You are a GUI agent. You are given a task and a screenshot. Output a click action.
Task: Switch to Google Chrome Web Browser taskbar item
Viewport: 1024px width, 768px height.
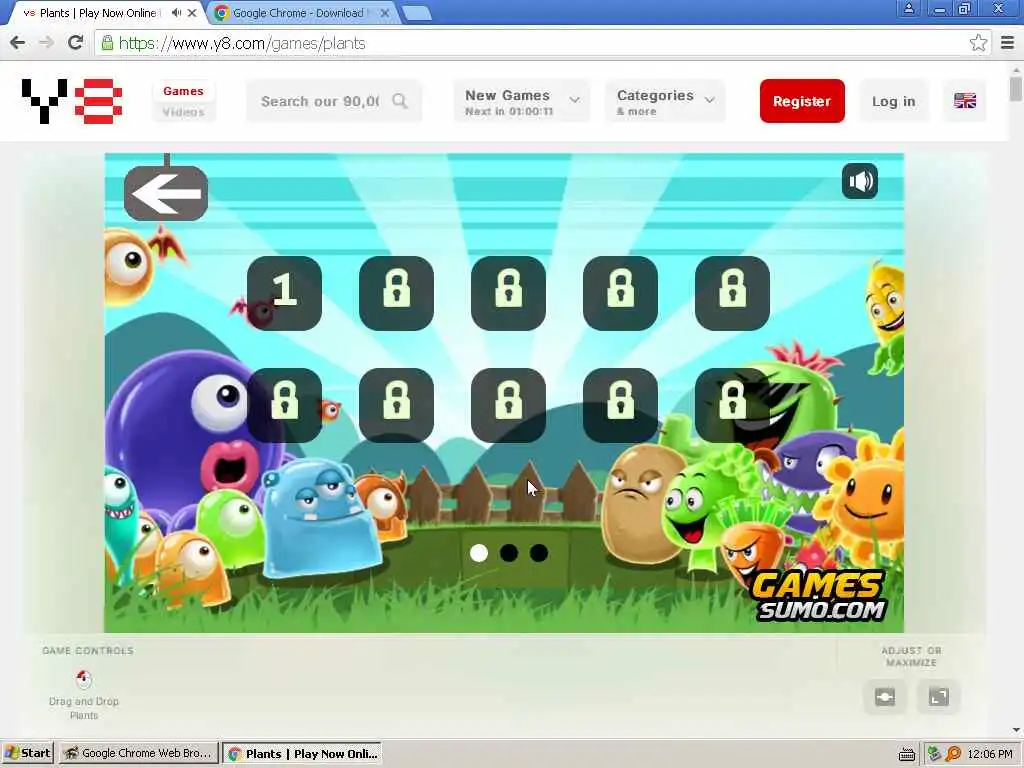[x=138, y=753]
